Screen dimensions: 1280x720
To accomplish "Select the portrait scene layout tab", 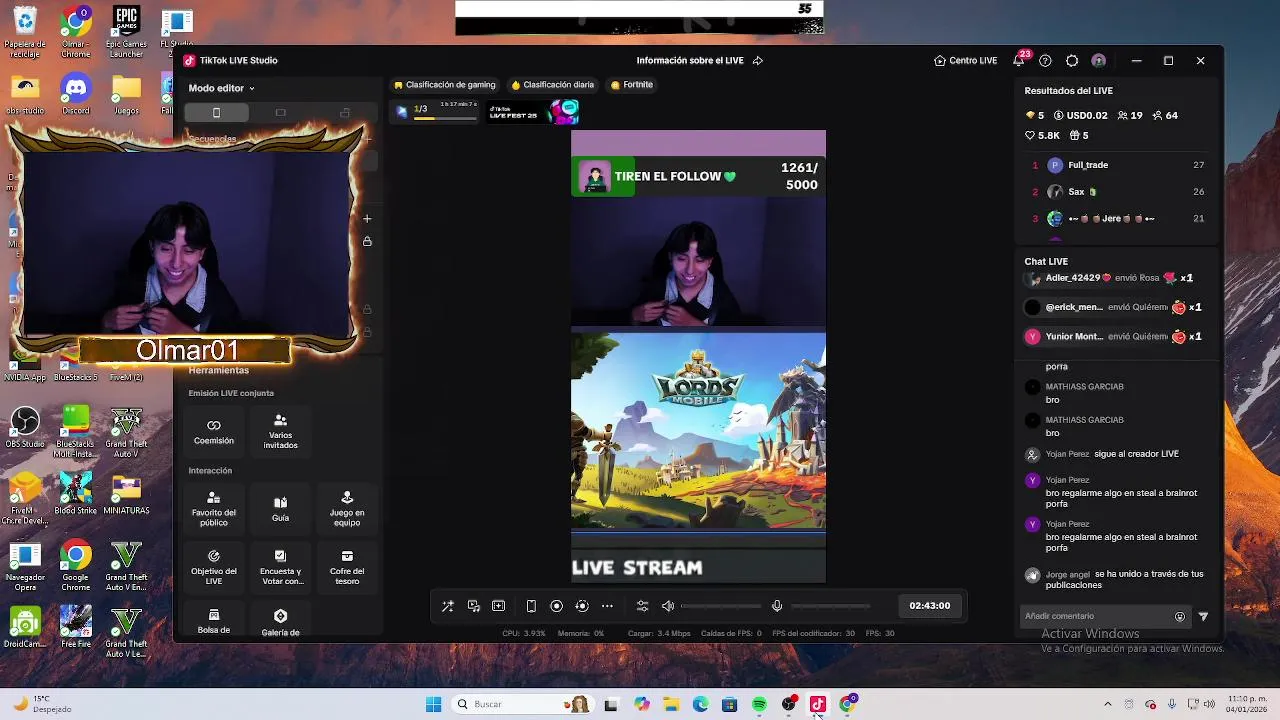I will click(x=216, y=113).
